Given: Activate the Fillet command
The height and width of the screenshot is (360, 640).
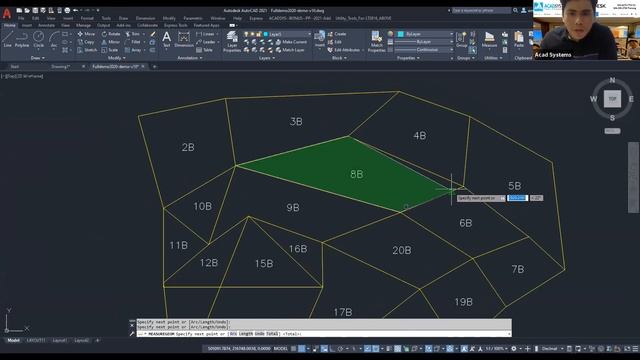Looking at the screenshot, I should point(133,42).
